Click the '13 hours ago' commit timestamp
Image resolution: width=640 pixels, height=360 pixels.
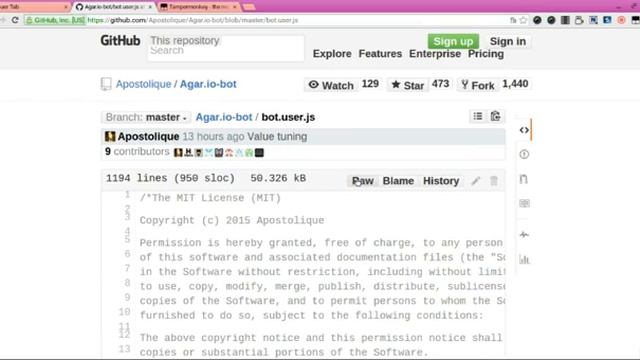click(213, 136)
